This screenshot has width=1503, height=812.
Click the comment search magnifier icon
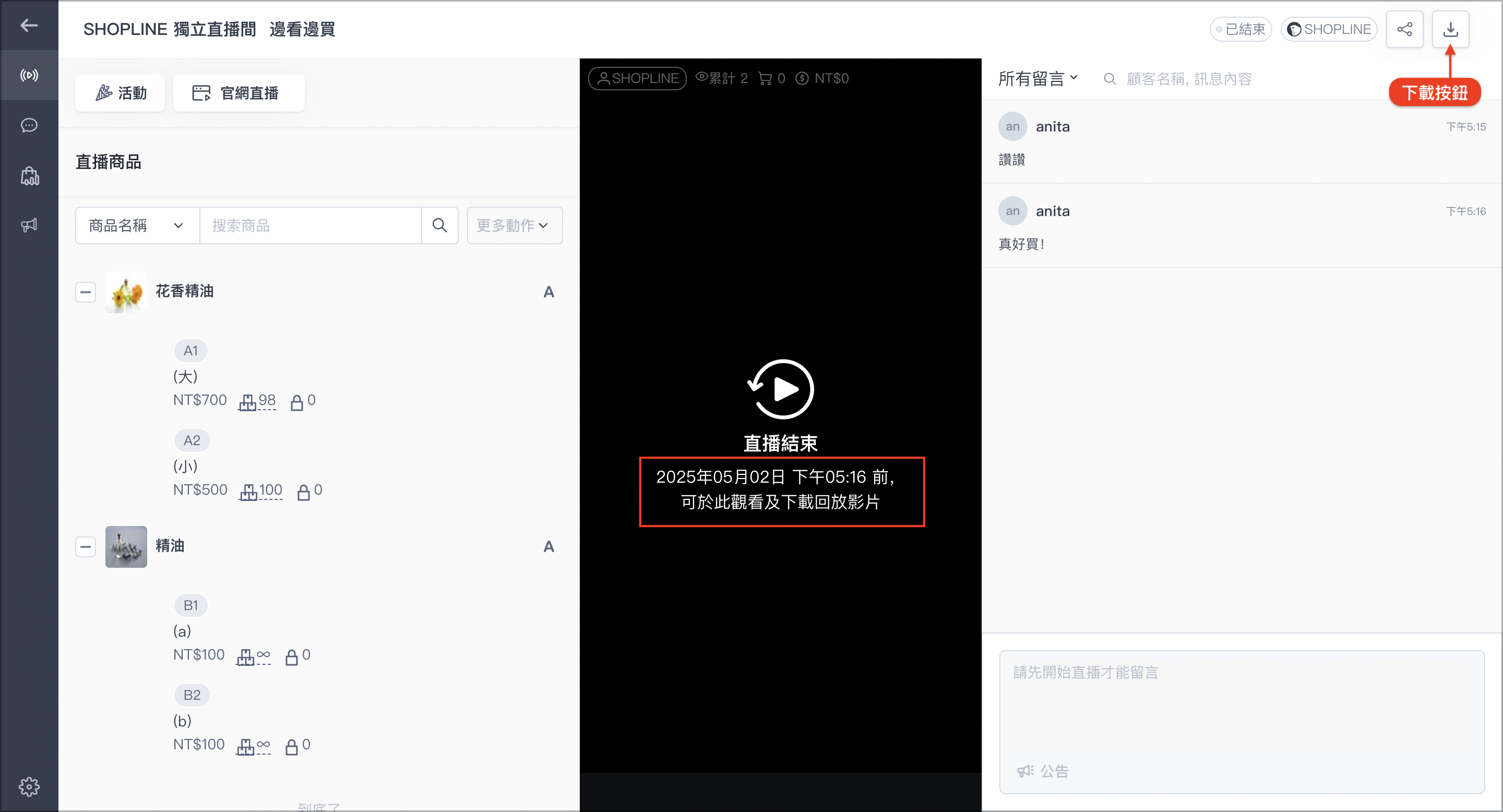pyautogui.click(x=1110, y=79)
